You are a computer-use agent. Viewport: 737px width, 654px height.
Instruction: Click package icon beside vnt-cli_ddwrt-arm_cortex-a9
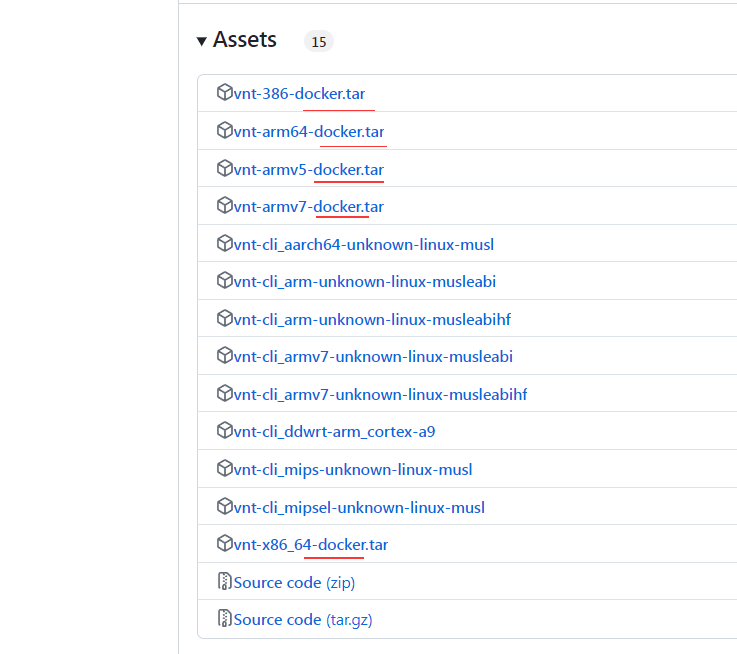click(225, 431)
